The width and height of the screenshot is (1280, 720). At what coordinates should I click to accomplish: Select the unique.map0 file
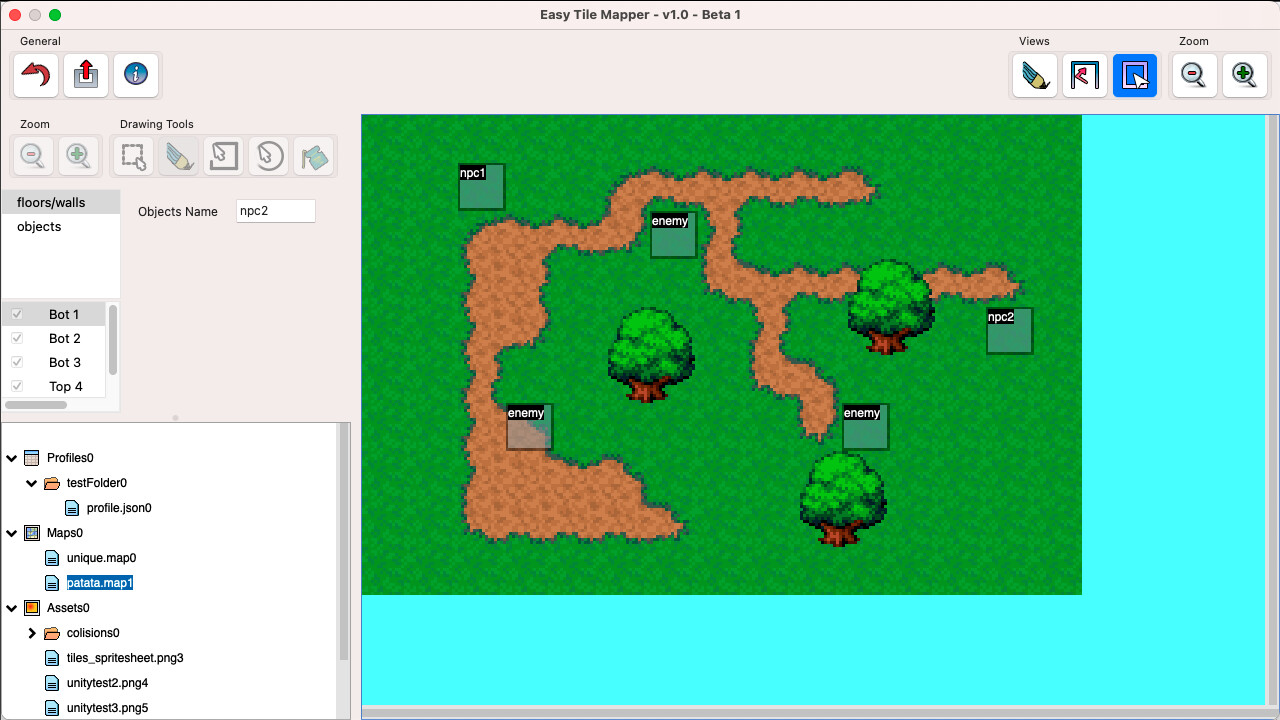pos(100,558)
